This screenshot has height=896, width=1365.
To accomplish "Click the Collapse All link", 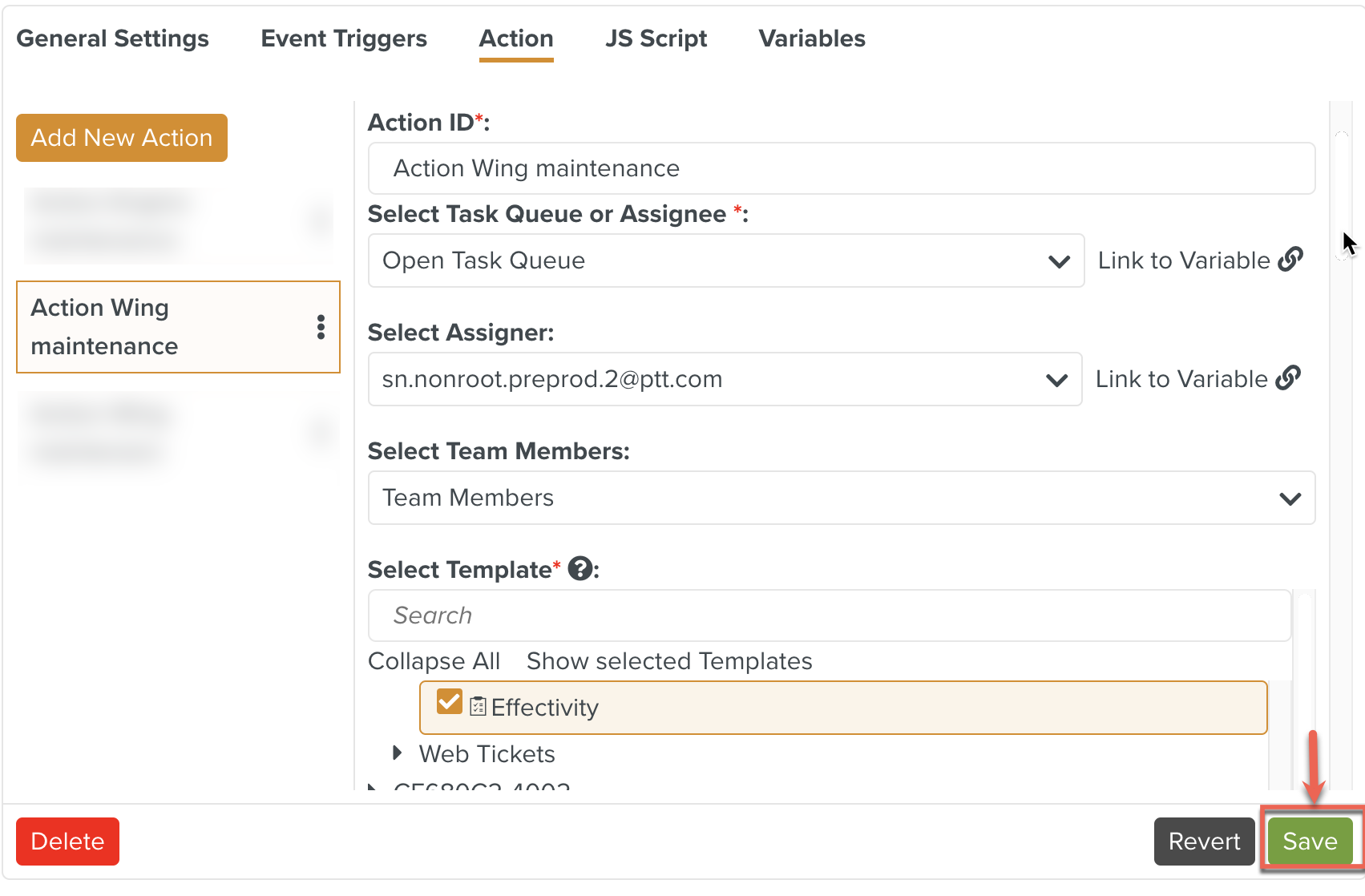I will tap(434, 660).
